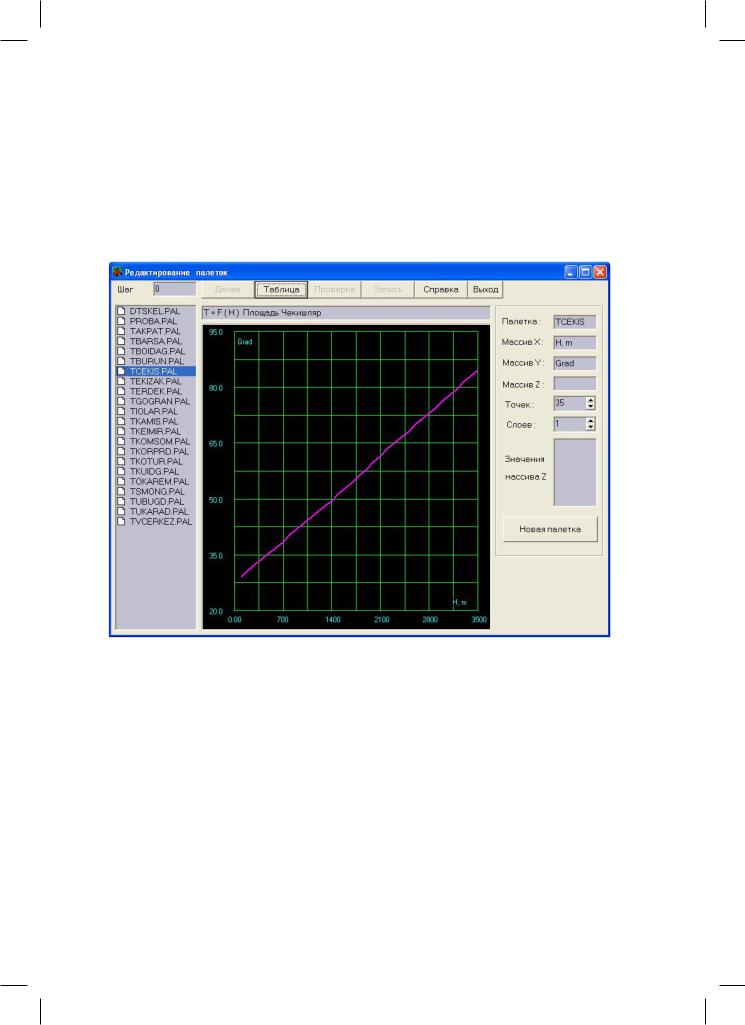The image size is (745, 1025).
Task: Click the Слоев value field
Action: [569, 424]
